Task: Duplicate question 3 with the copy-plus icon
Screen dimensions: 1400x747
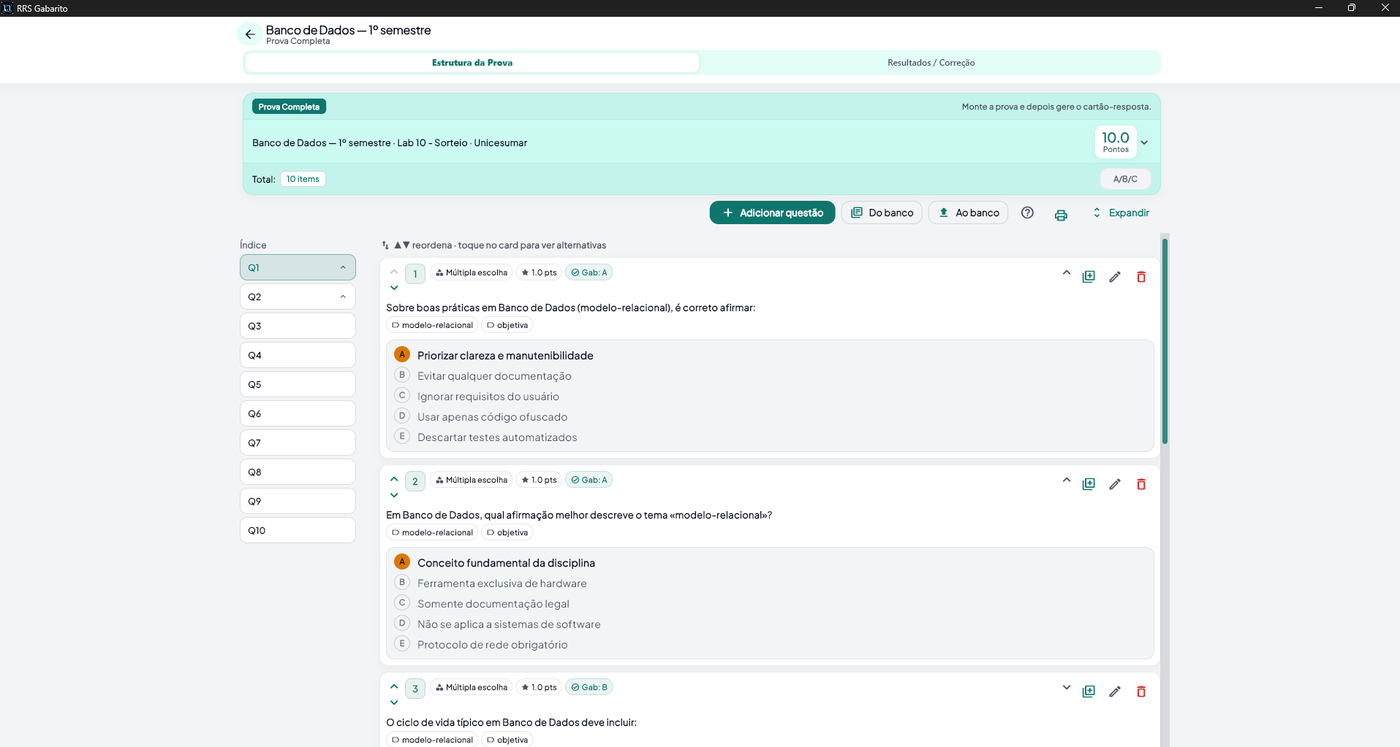Action: (1089, 691)
